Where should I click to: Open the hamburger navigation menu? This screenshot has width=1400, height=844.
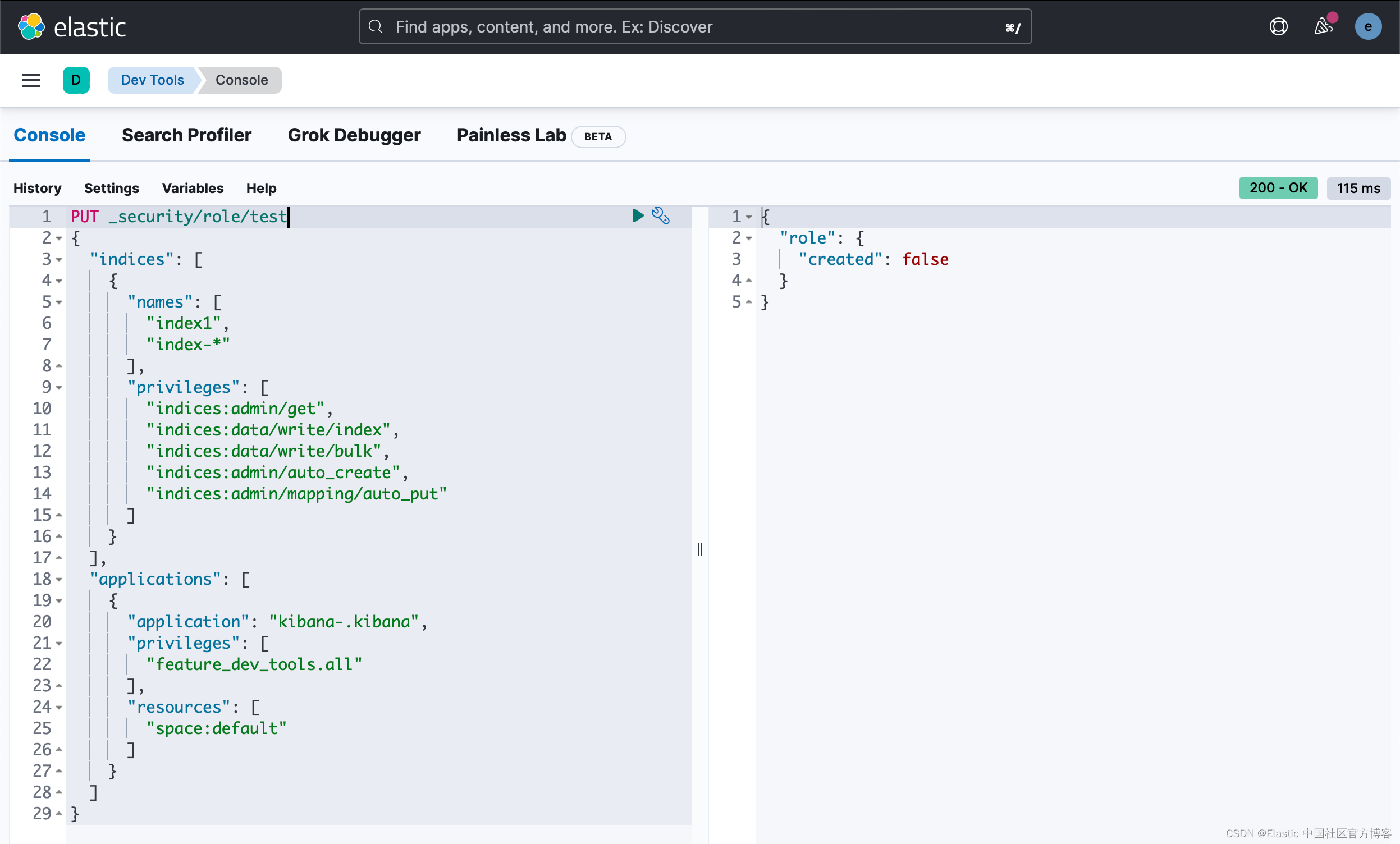tap(31, 80)
